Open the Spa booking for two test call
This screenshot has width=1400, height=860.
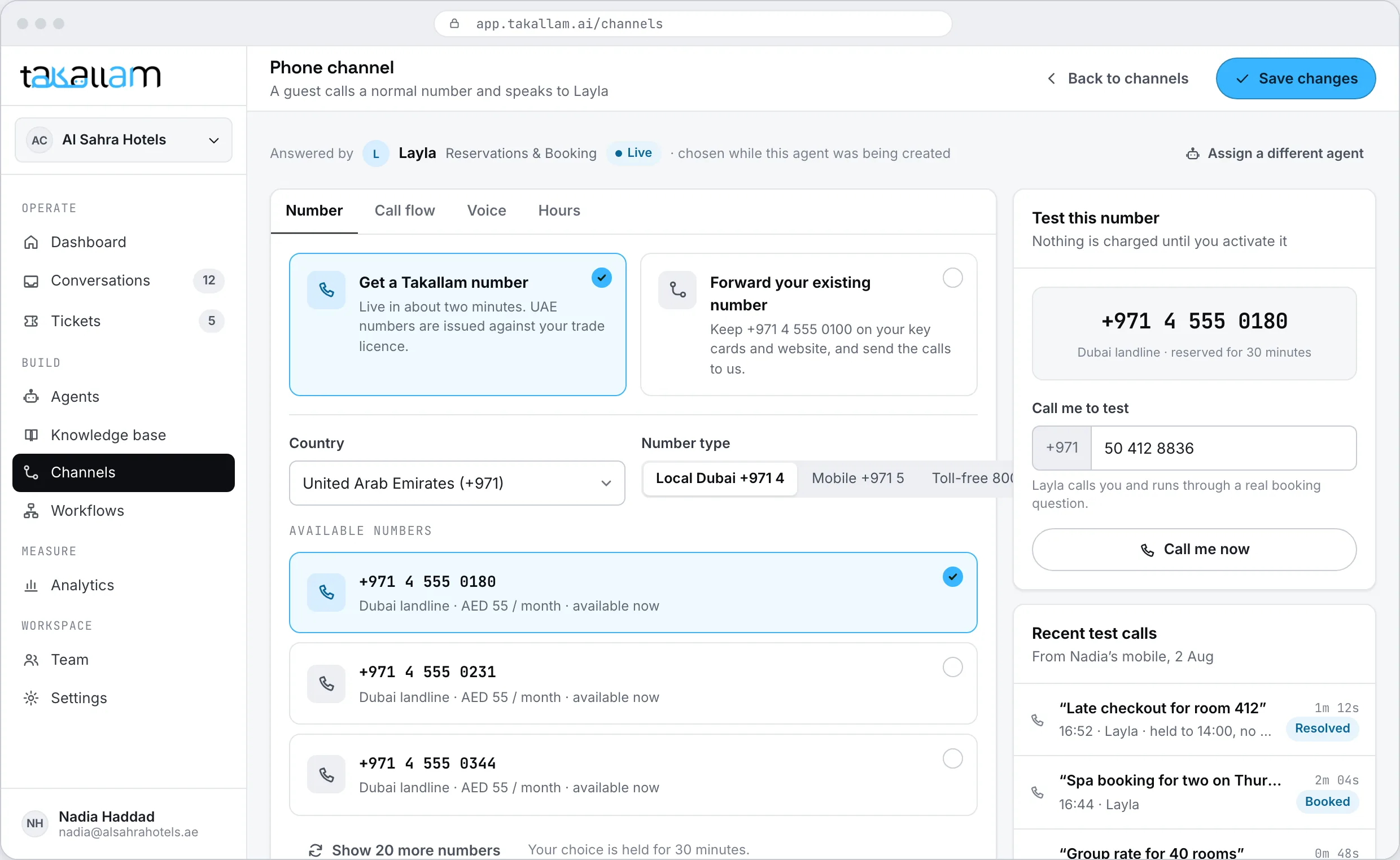pos(1194,792)
